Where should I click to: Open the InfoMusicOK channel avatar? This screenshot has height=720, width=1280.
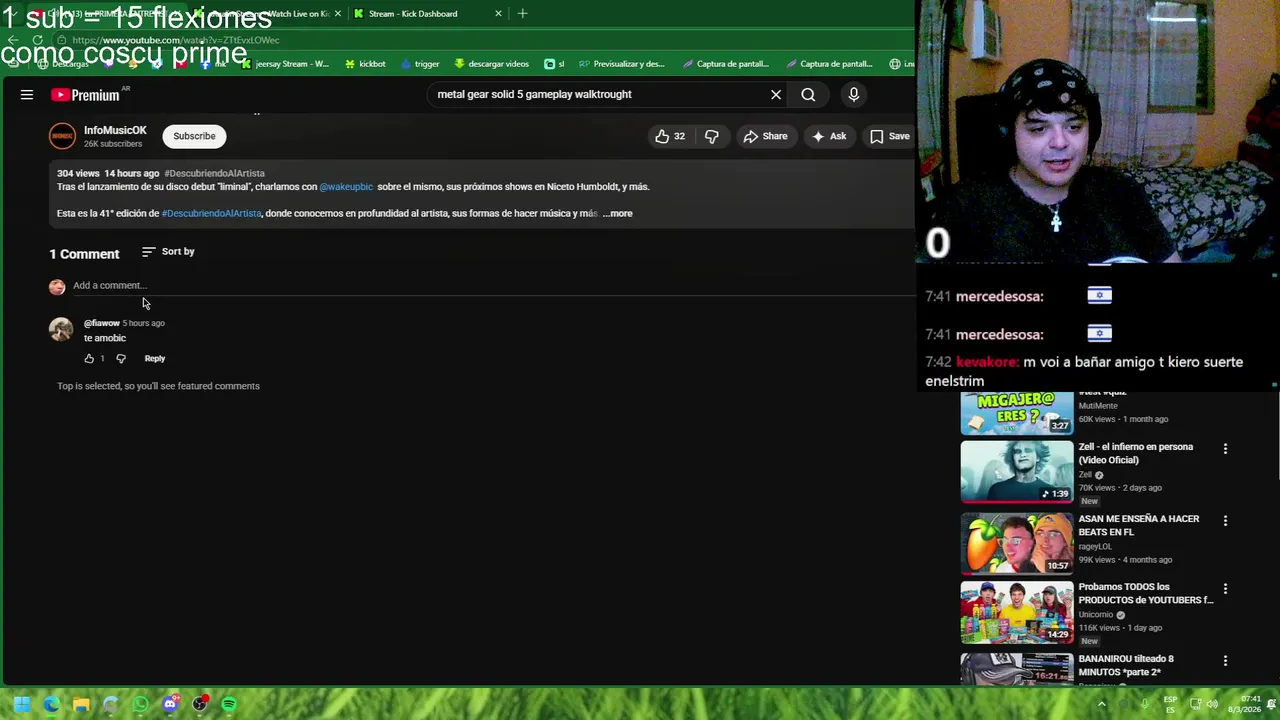(x=62, y=136)
